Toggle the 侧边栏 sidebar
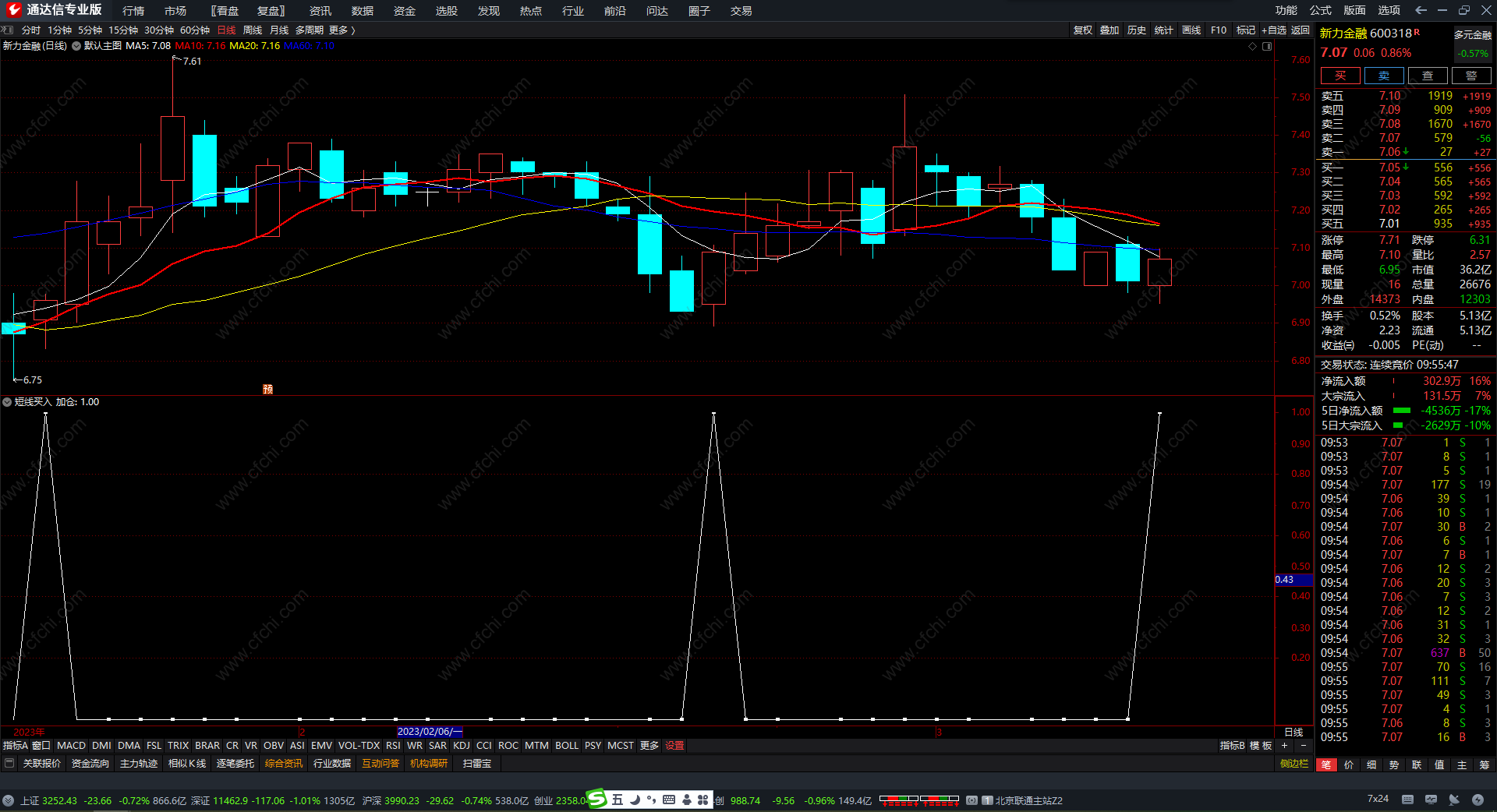This screenshot has width=1497, height=812. click(x=1294, y=764)
